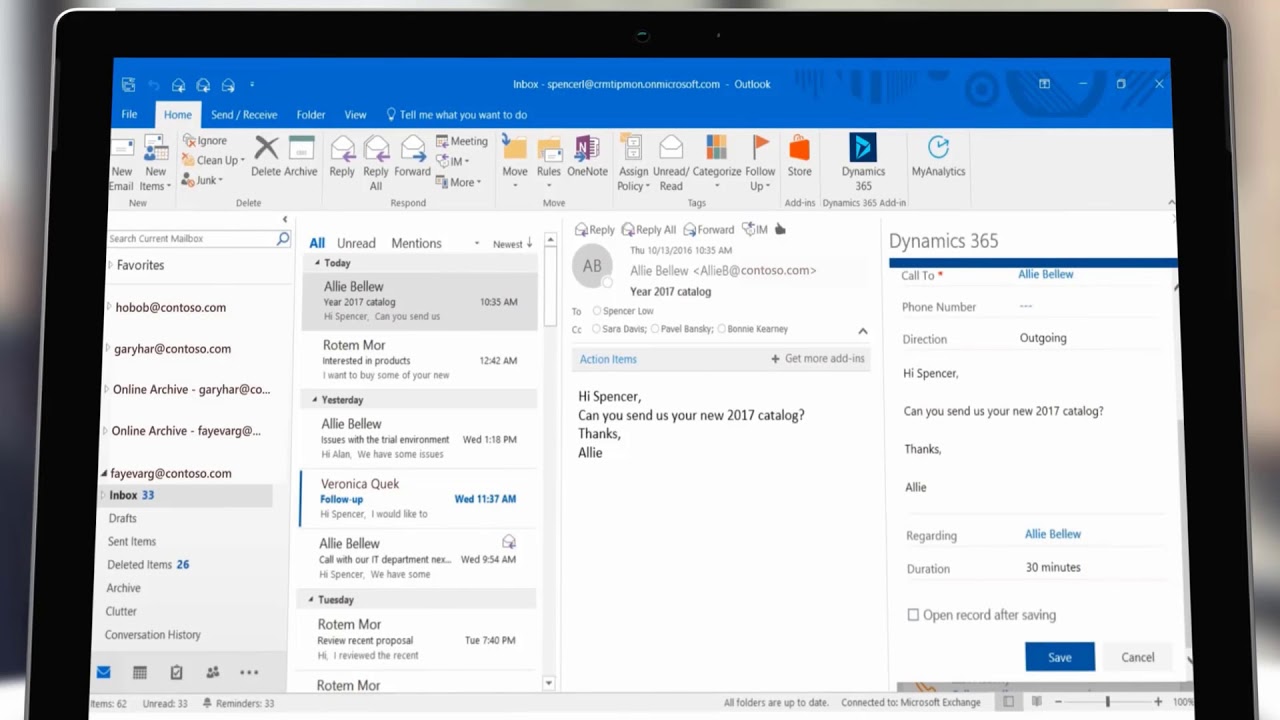Click the Ignore conversation button
Screen dimensions: 1280x720
(205, 141)
